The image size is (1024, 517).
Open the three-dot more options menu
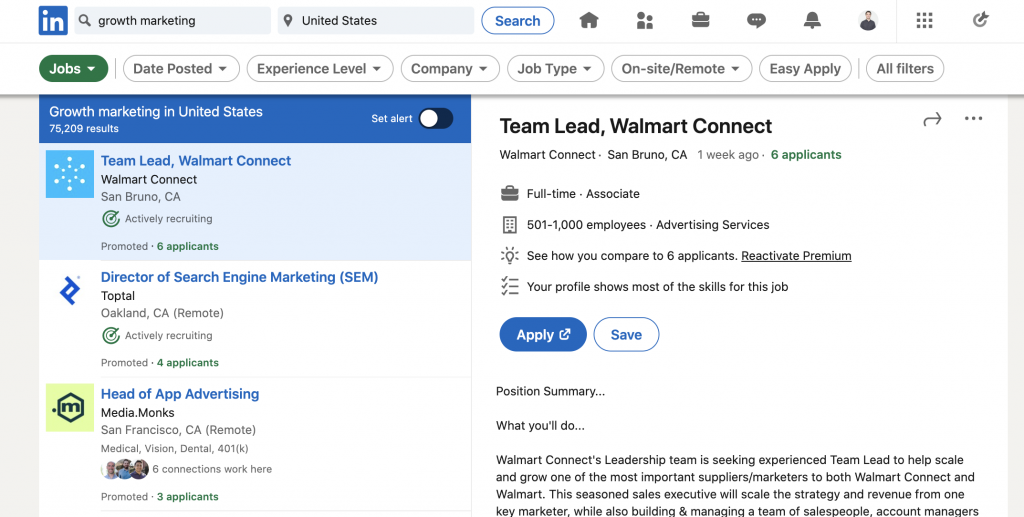pyautogui.click(x=973, y=118)
